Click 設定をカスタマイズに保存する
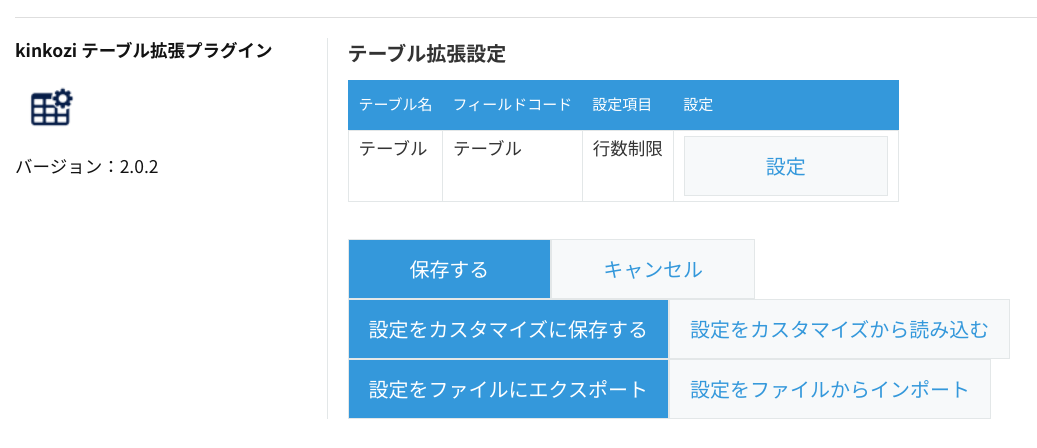This screenshot has height=448, width=1037. click(508, 330)
